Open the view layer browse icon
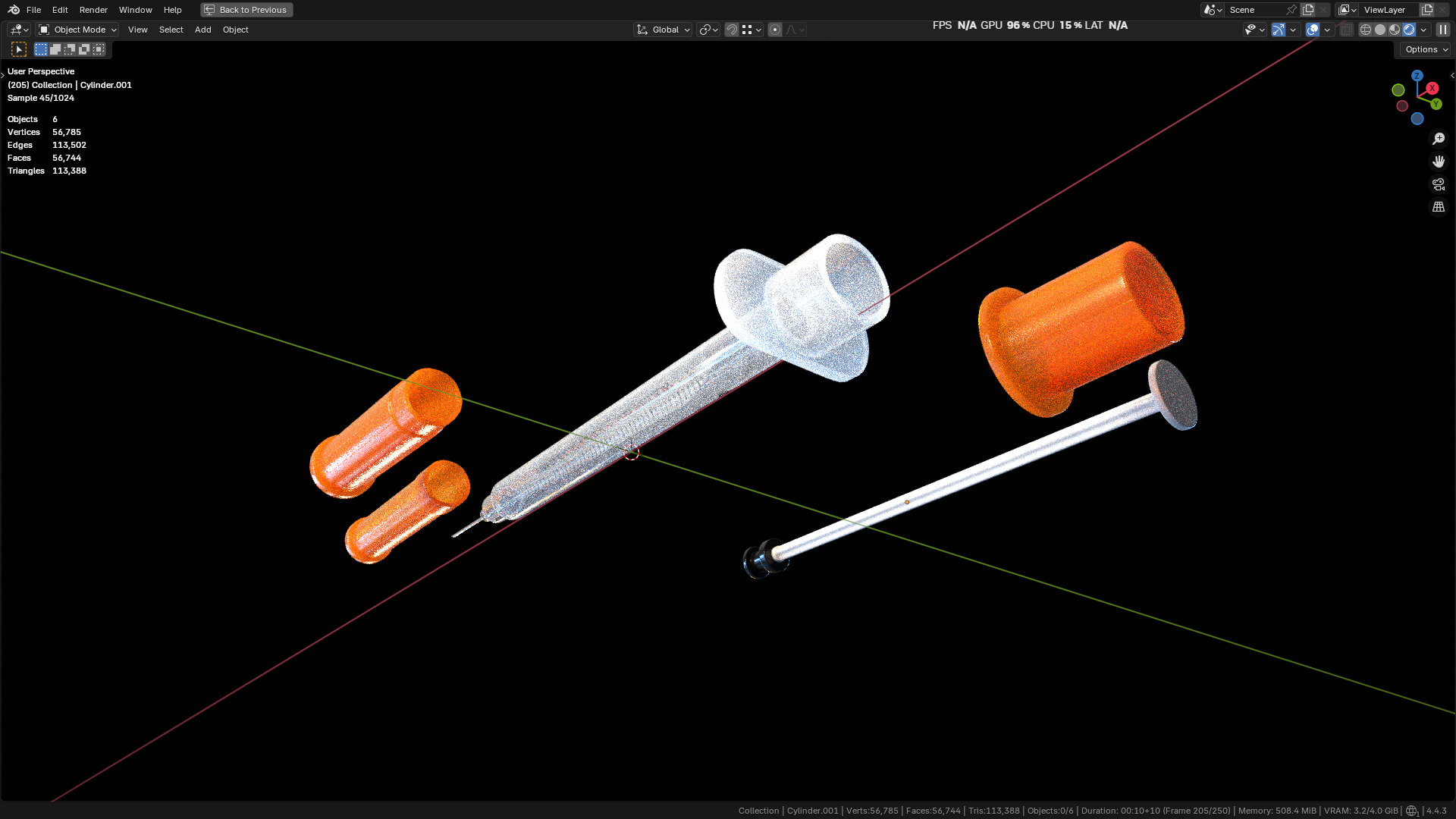The image size is (1456, 819). coord(1347,10)
